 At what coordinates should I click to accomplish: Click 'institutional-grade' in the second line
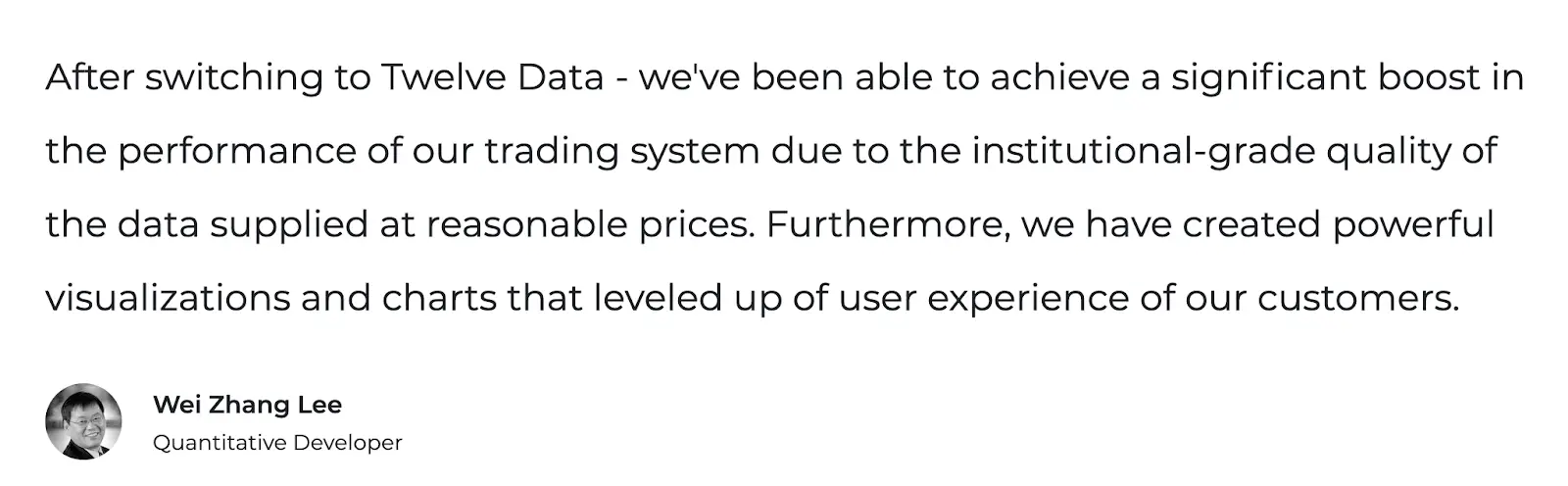click(1143, 152)
